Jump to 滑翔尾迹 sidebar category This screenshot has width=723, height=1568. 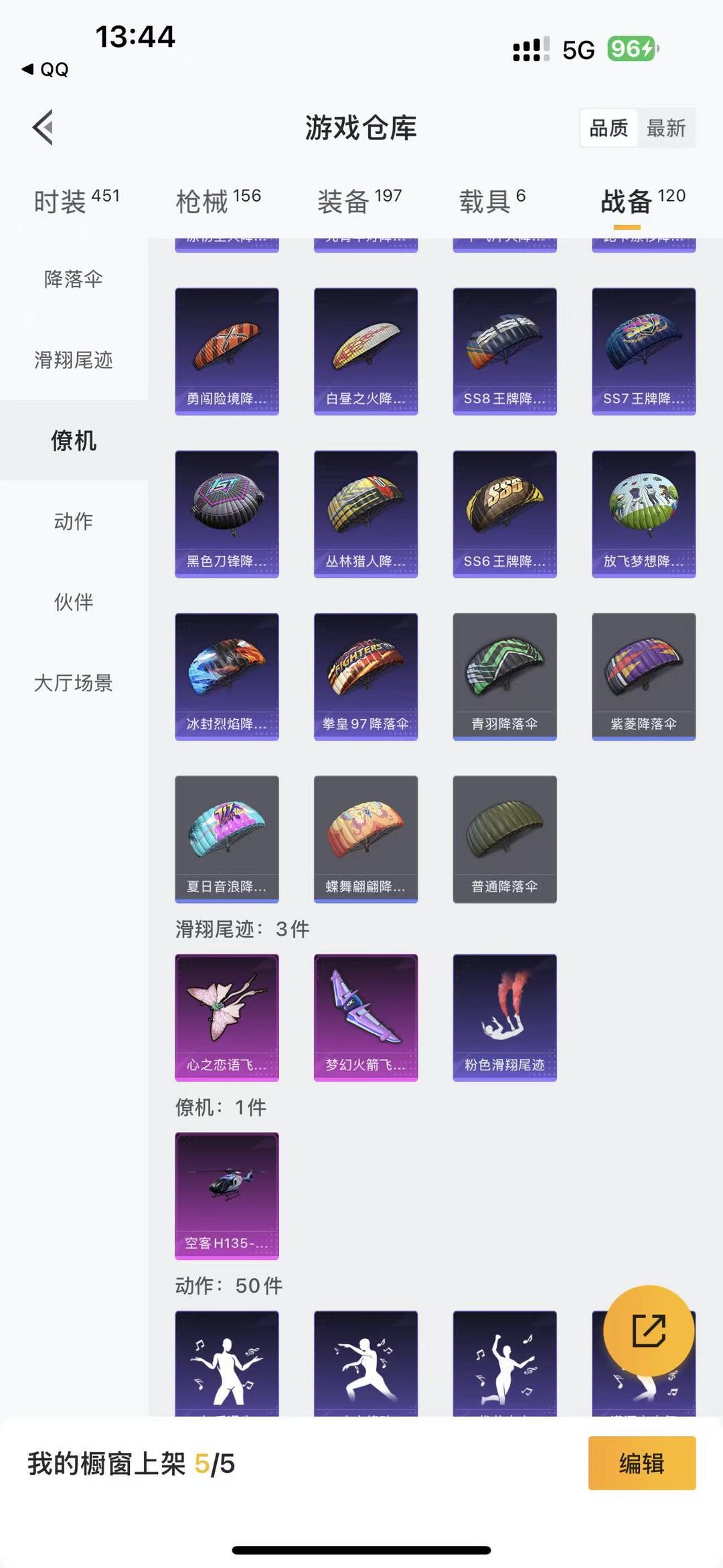pos(74,360)
